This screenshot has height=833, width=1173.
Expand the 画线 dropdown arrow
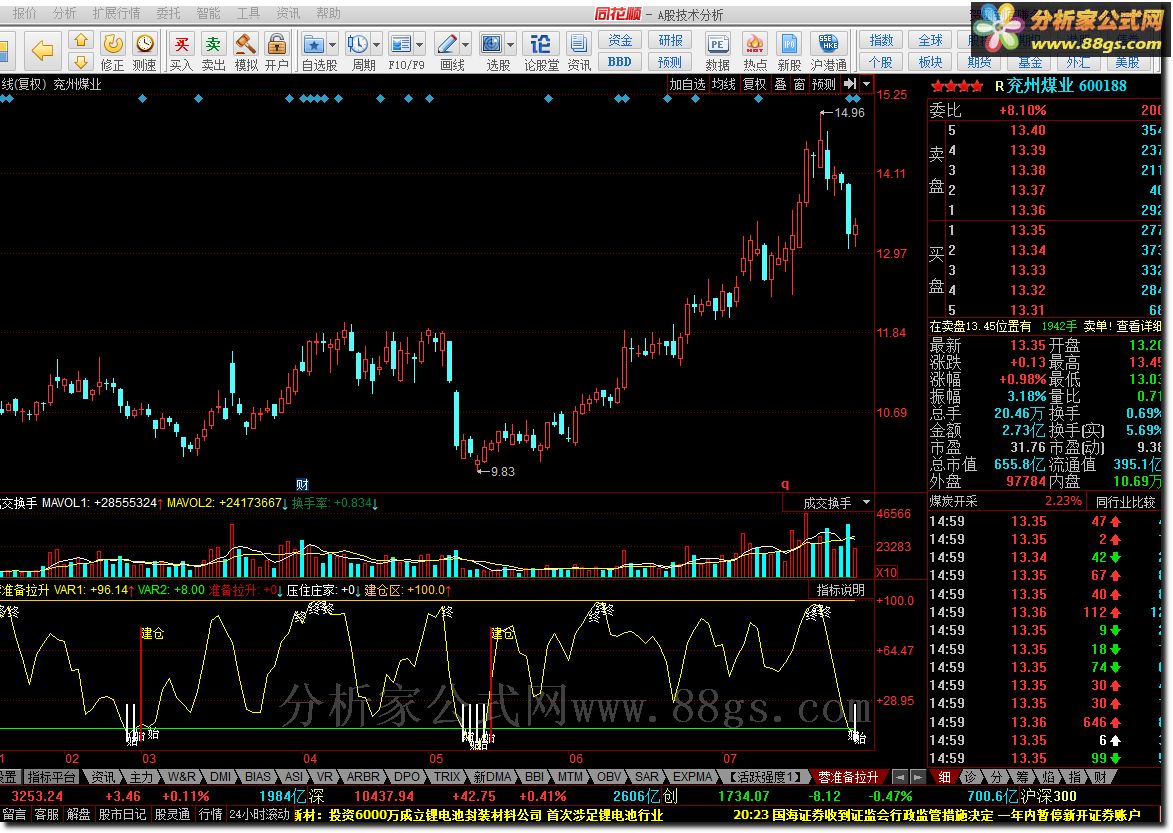pos(465,44)
